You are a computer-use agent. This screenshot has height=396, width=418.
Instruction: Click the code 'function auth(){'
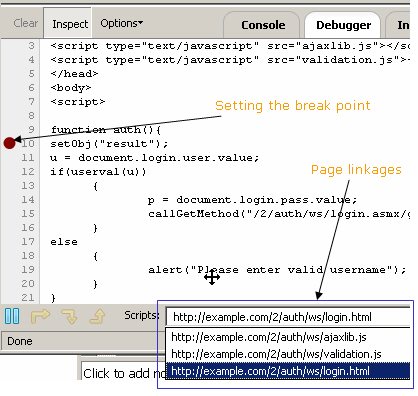106,130
